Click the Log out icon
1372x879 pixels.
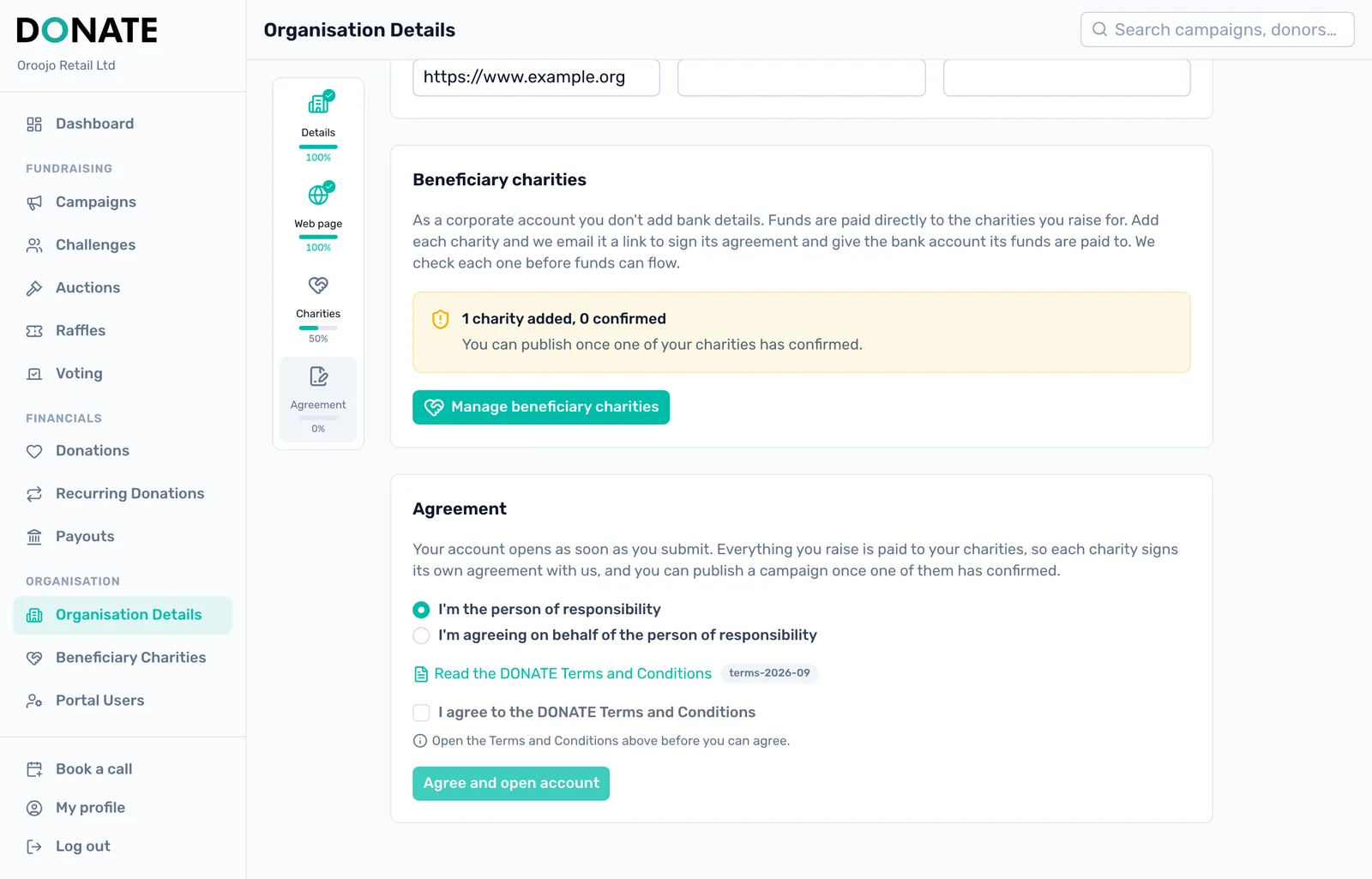(34, 846)
